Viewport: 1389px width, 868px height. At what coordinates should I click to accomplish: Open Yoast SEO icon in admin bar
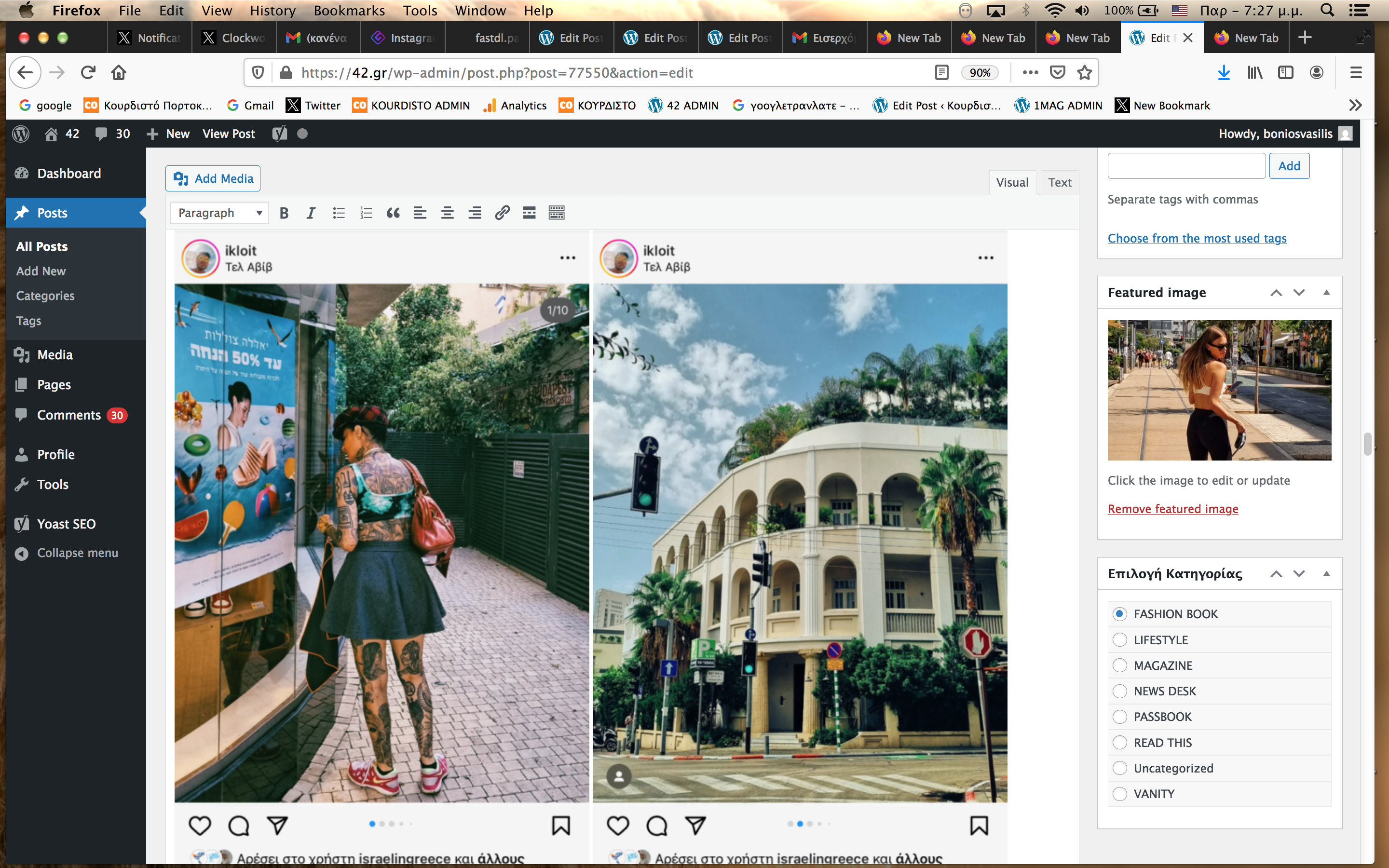[280, 134]
